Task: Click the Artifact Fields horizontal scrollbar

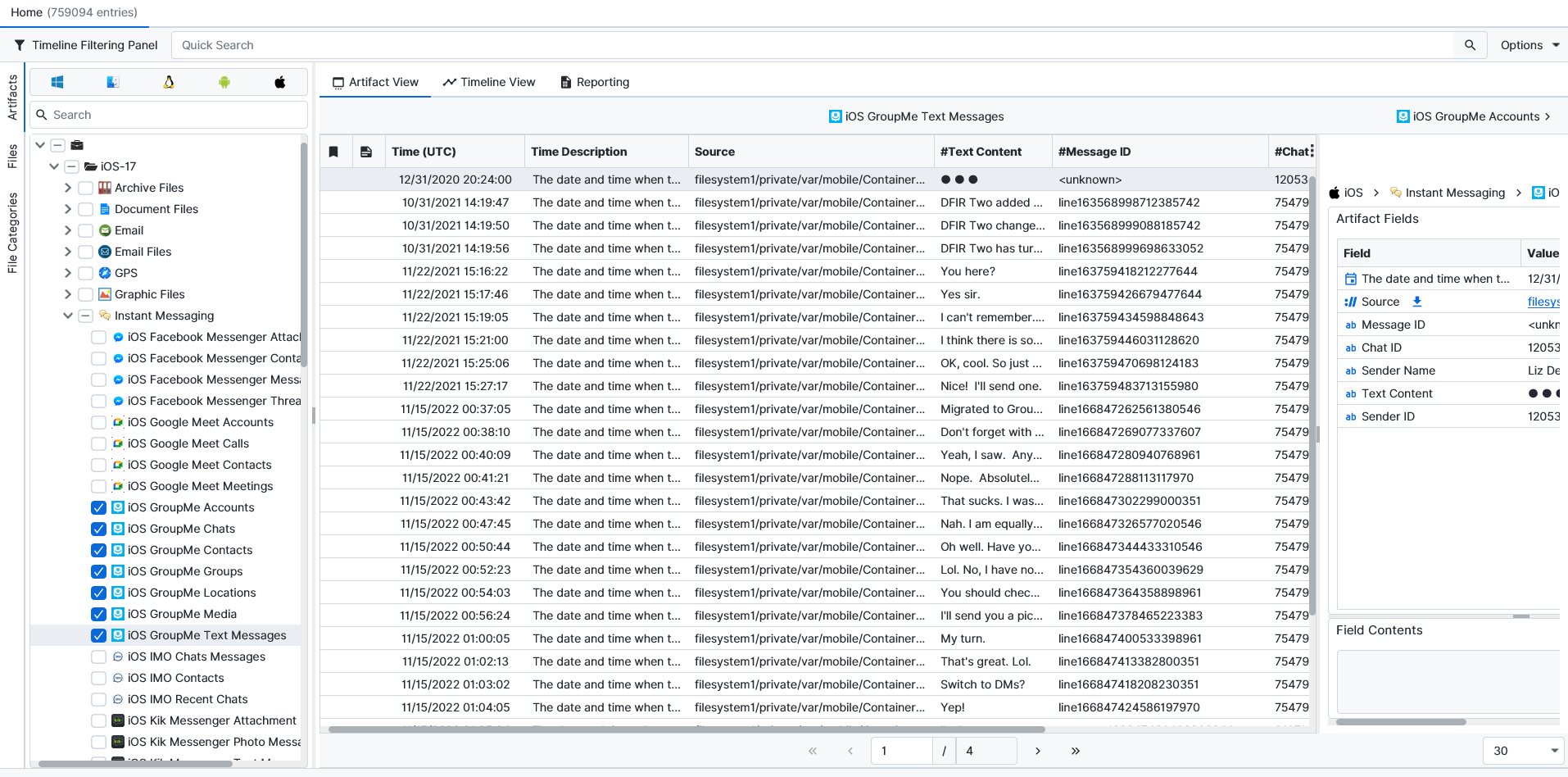Action: [x=1401, y=722]
